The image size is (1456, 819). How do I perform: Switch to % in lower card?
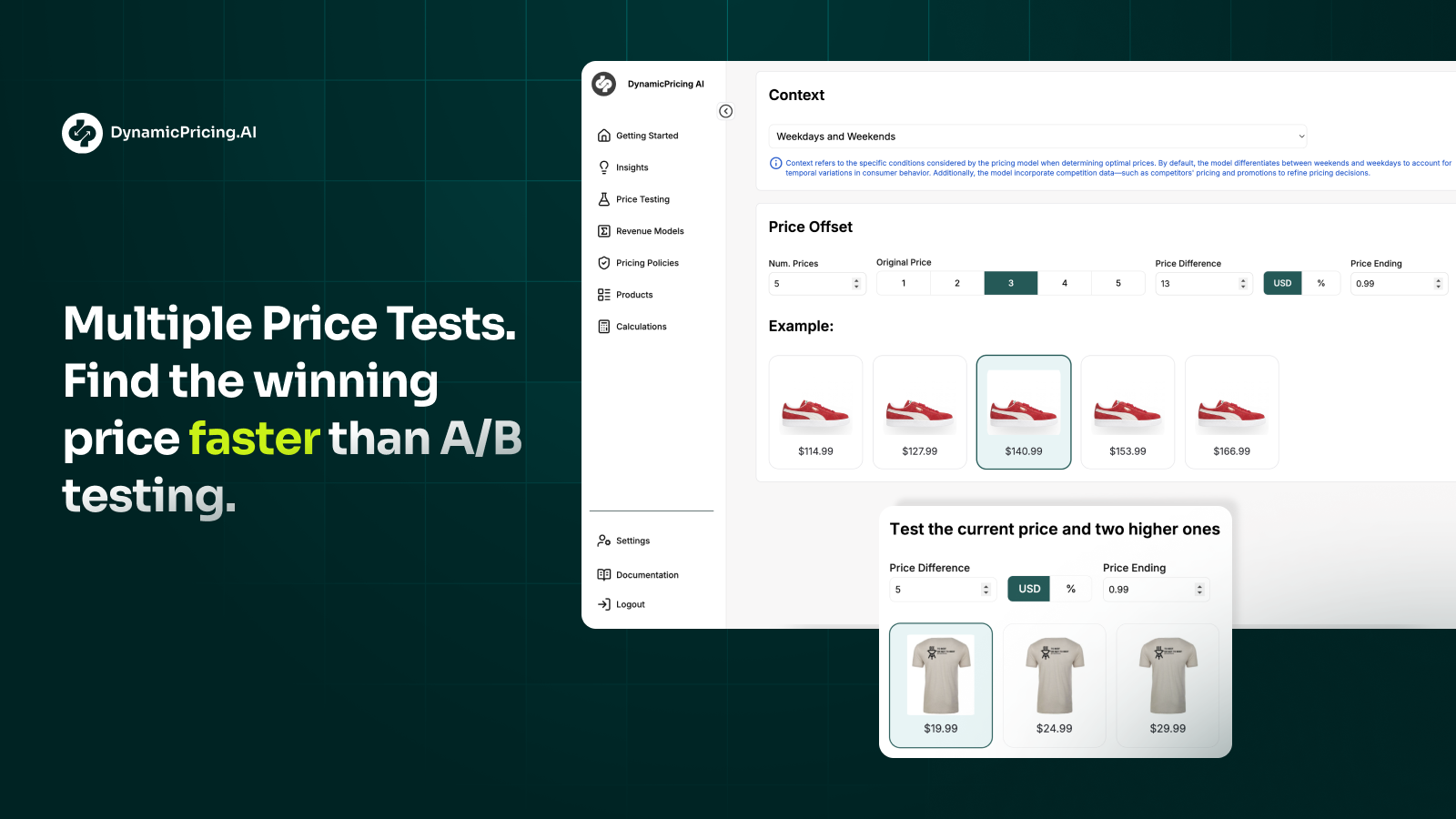coord(1071,589)
